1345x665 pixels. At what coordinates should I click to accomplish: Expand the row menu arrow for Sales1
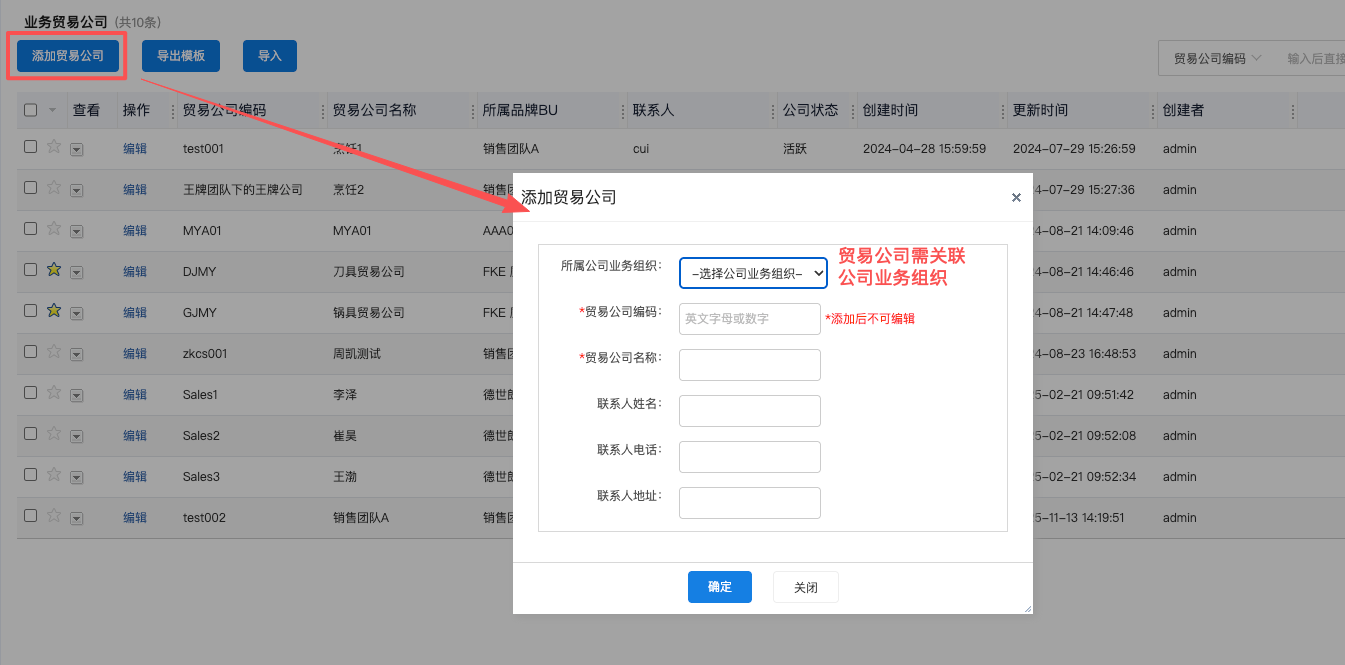(77, 395)
